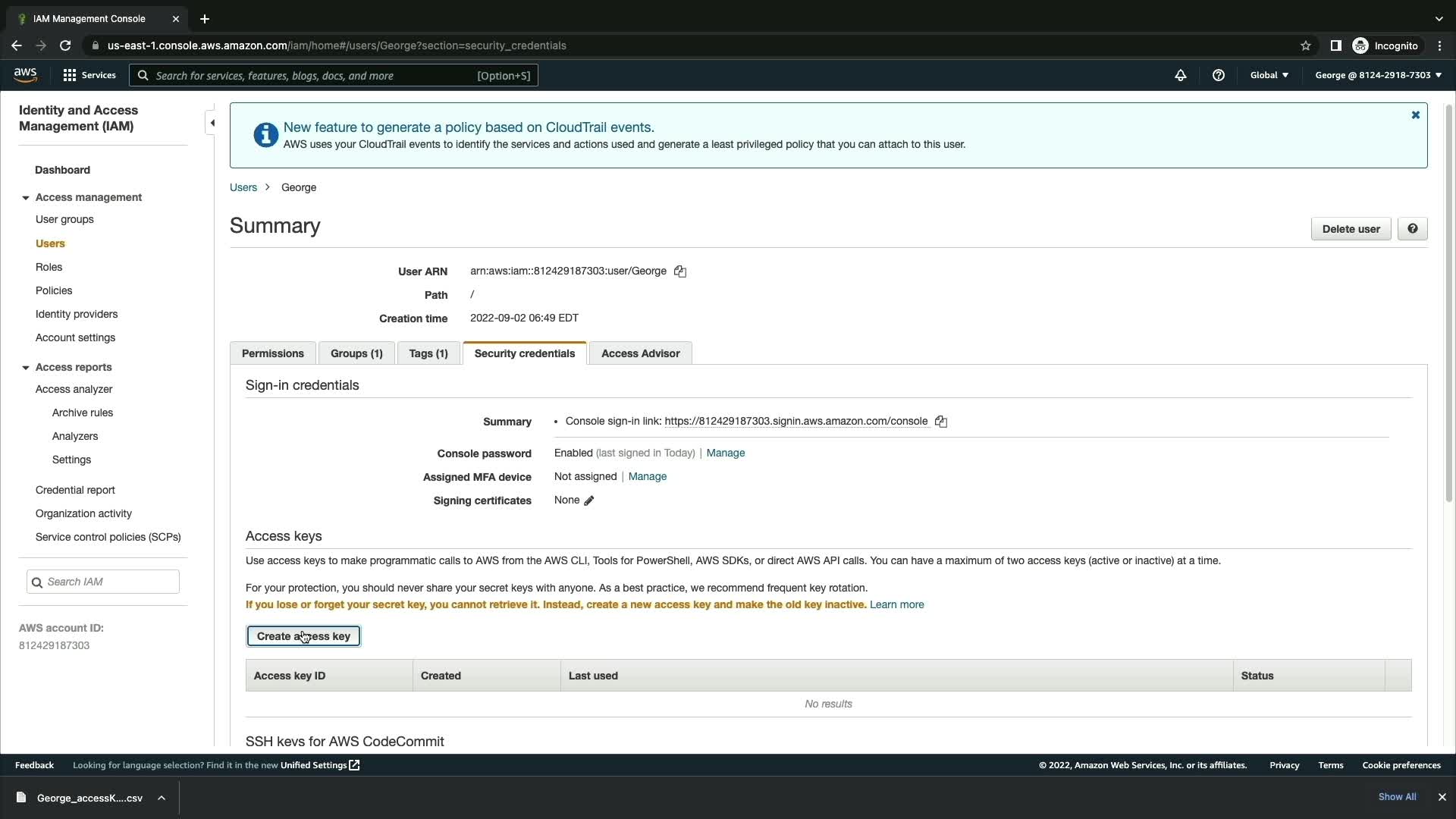Screen dimensions: 1456x819
Task: Open the George account menu
Action: click(1378, 75)
